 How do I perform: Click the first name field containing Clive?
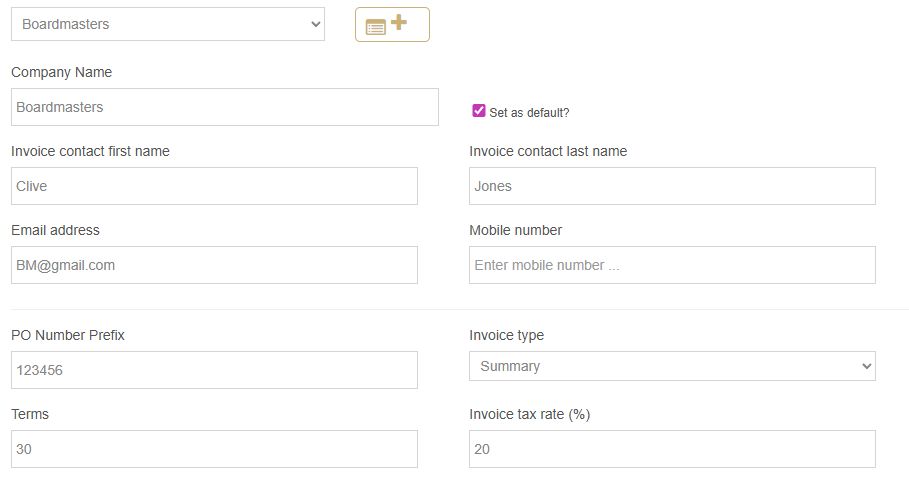point(214,186)
